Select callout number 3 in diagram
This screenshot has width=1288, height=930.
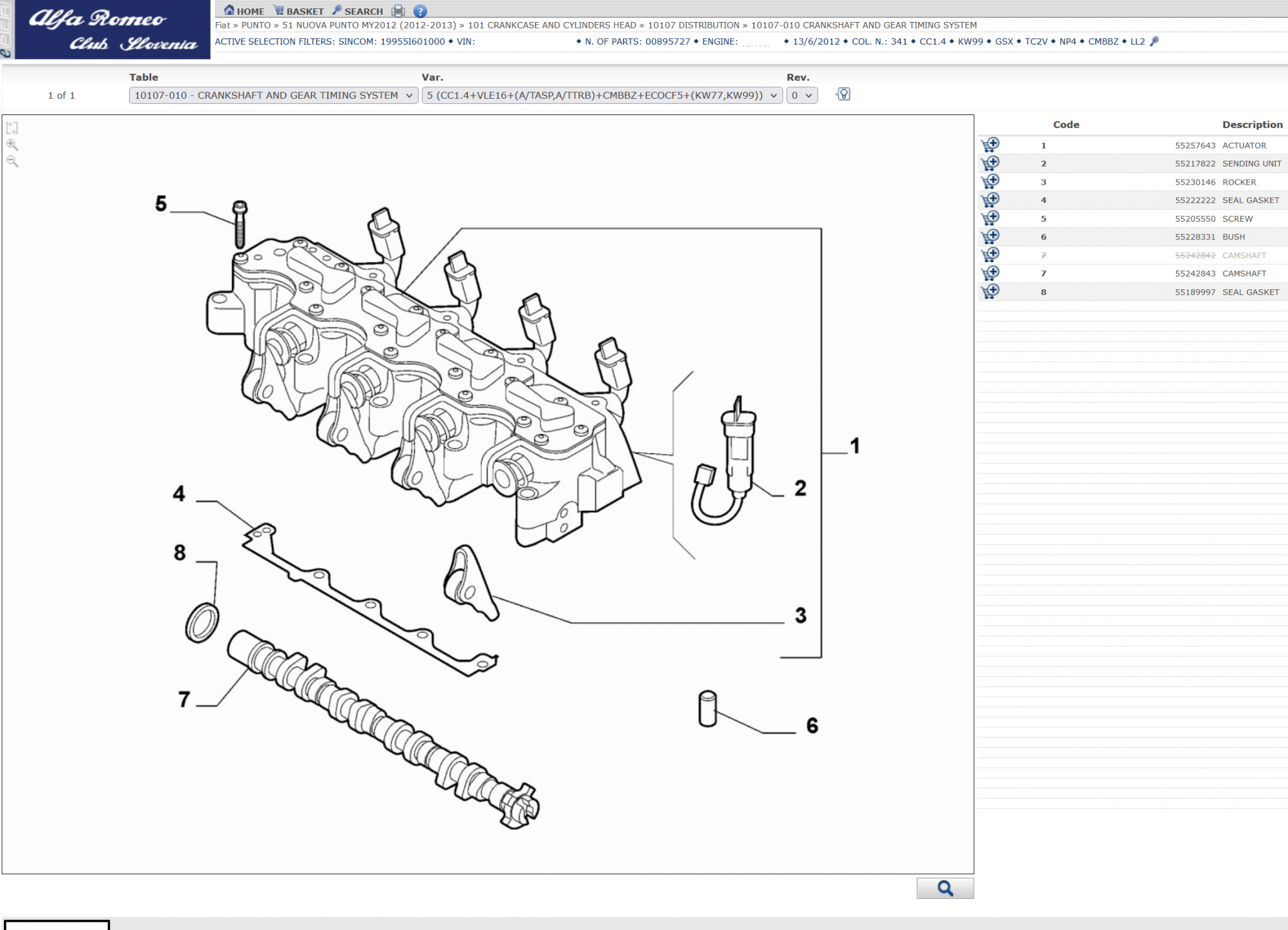(x=801, y=615)
